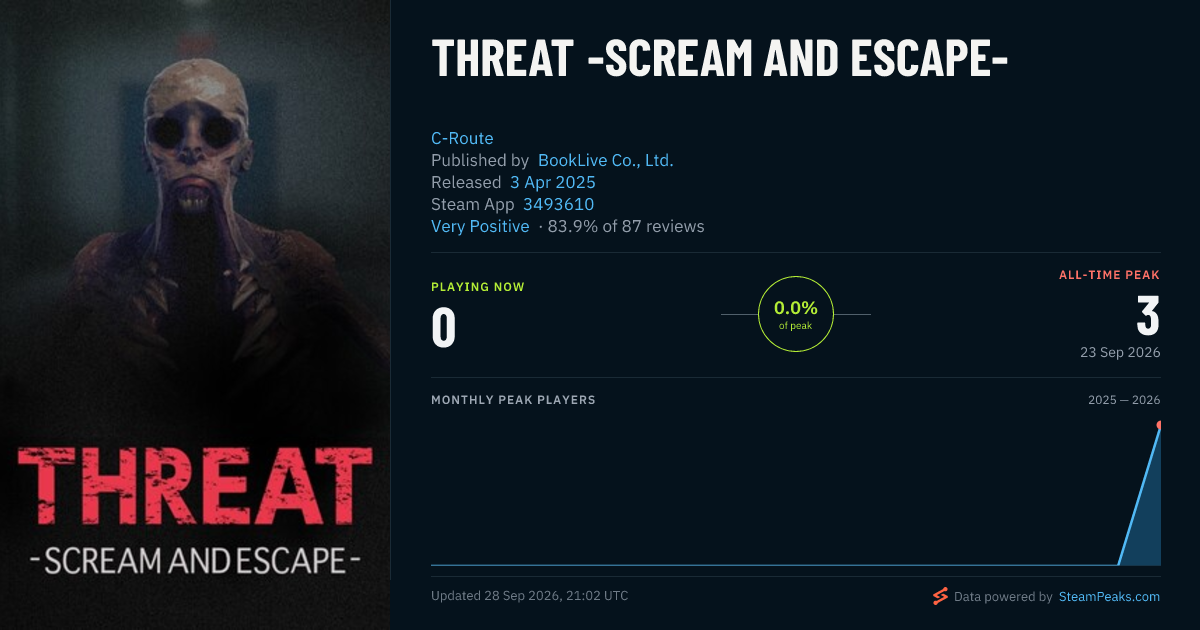Click the SteamPeaks logo icon
Viewport: 1200px width, 630px height.
[x=940, y=597]
